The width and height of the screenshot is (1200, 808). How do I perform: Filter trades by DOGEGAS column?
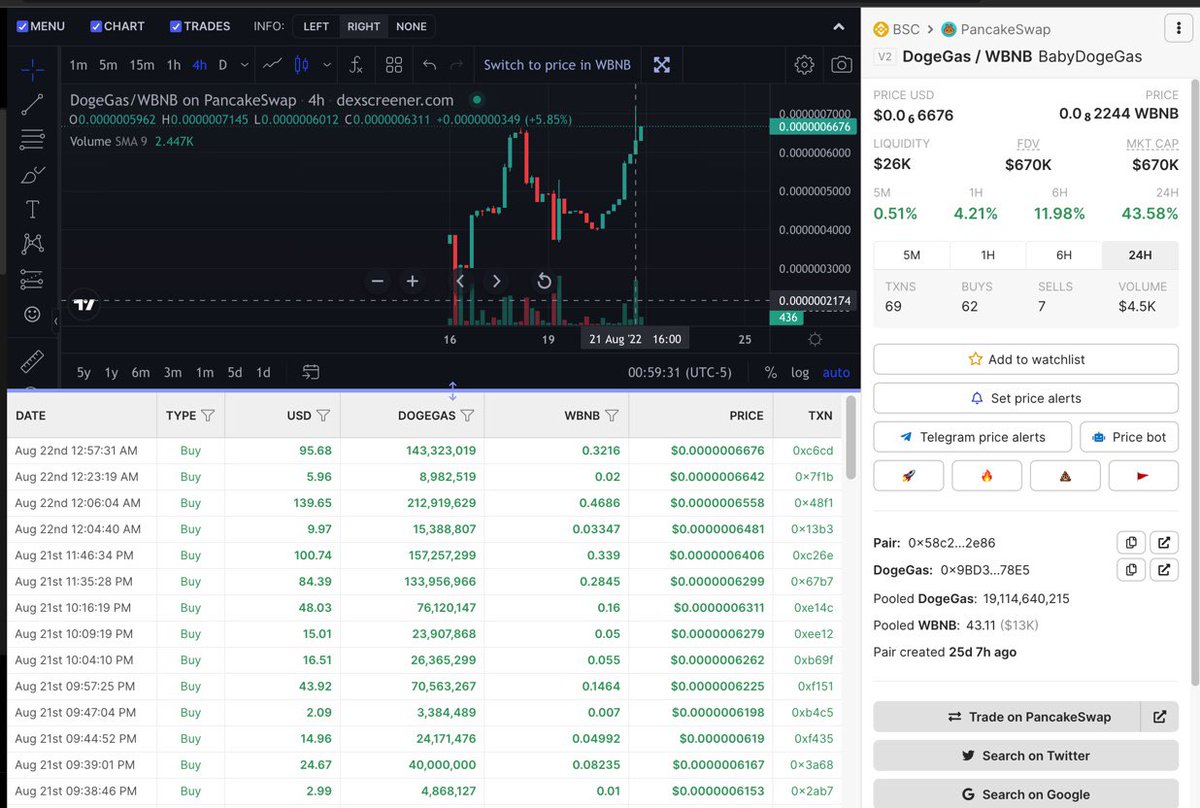point(467,415)
